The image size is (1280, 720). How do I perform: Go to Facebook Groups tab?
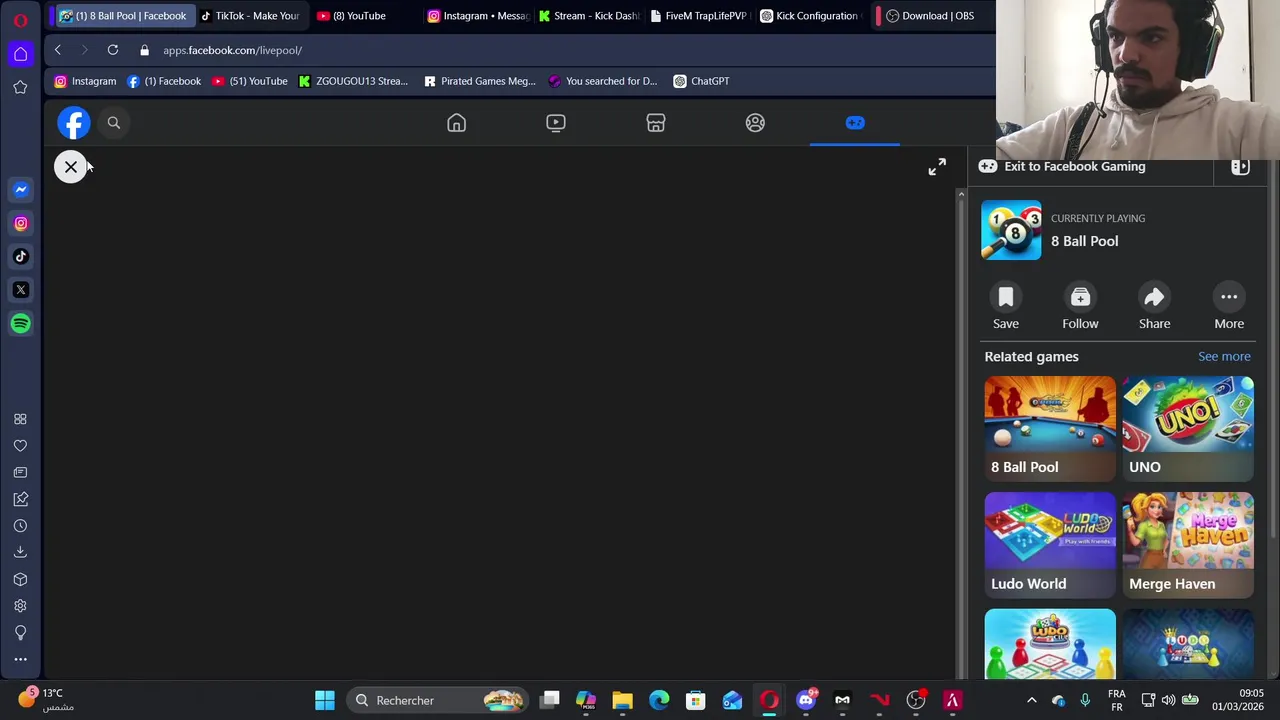tap(755, 123)
